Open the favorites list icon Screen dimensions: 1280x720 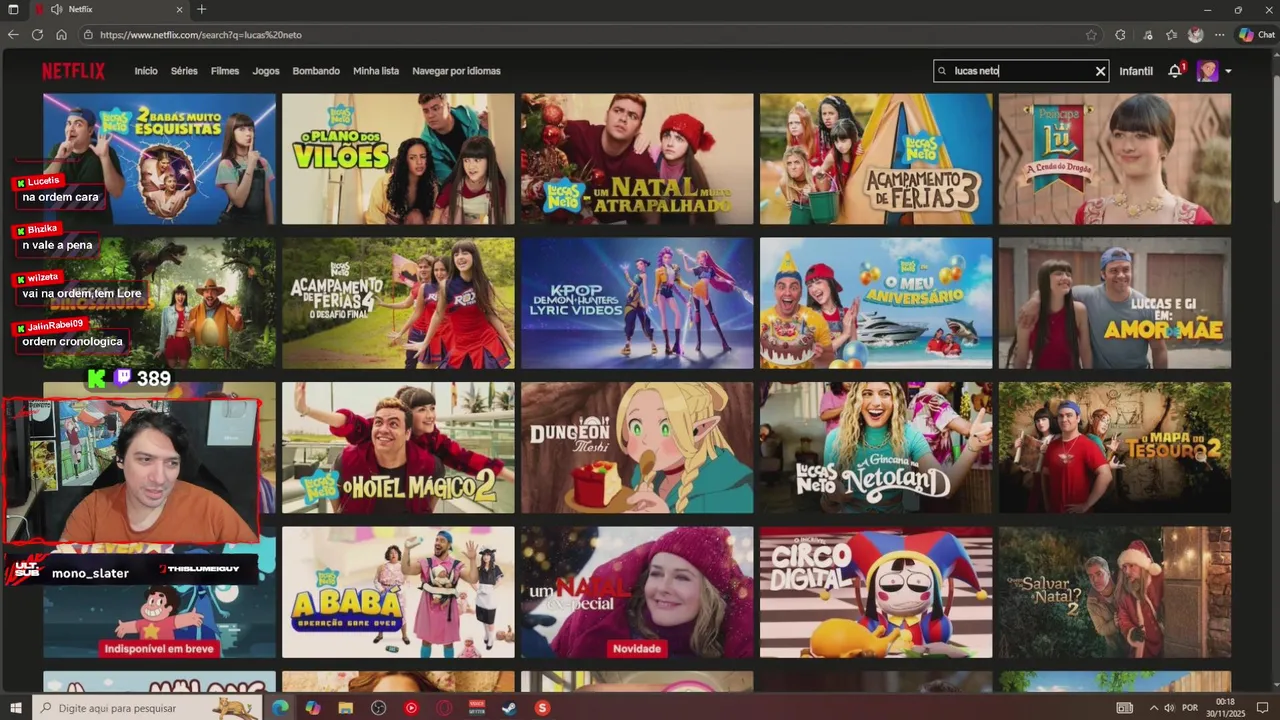pos(1171,34)
